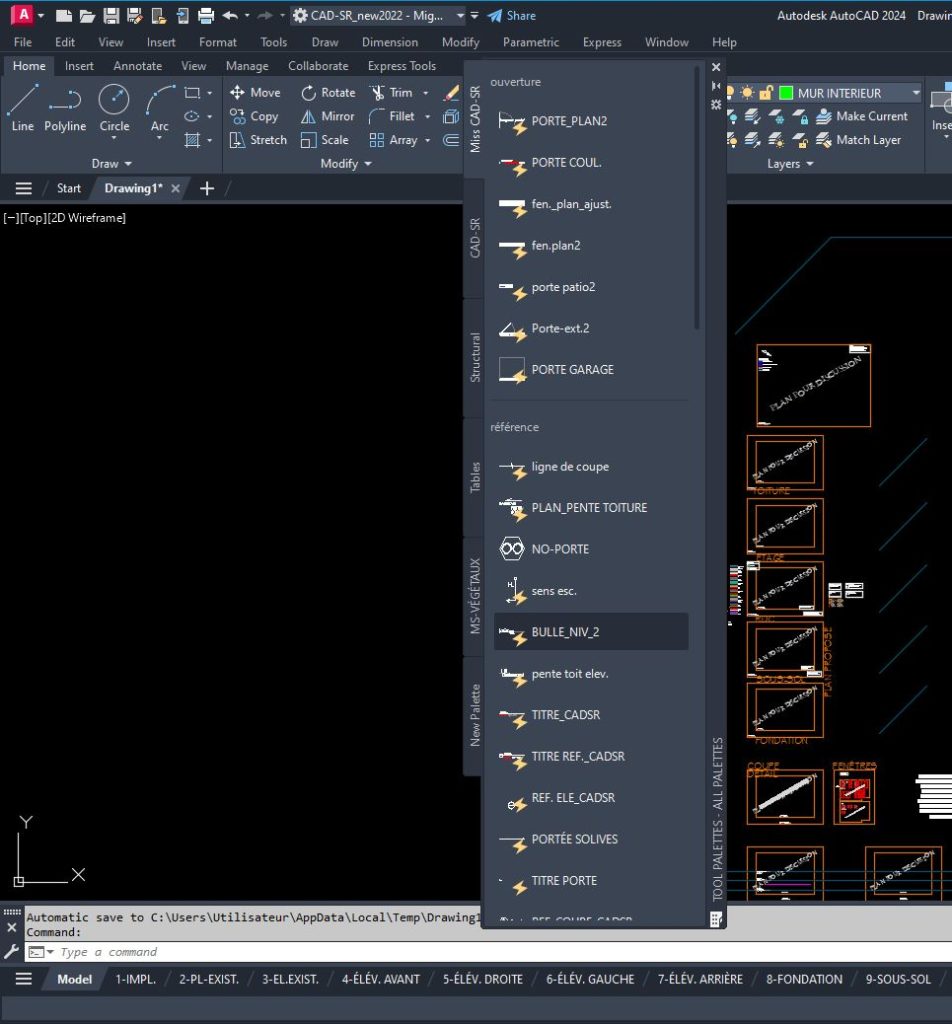Toggle layer freeze sun icon

[x=747, y=93]
